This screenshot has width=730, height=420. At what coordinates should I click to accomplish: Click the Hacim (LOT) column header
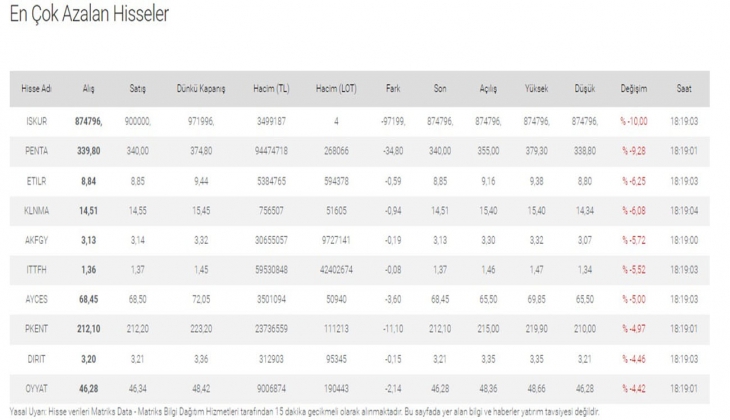(x=336, y=88)
